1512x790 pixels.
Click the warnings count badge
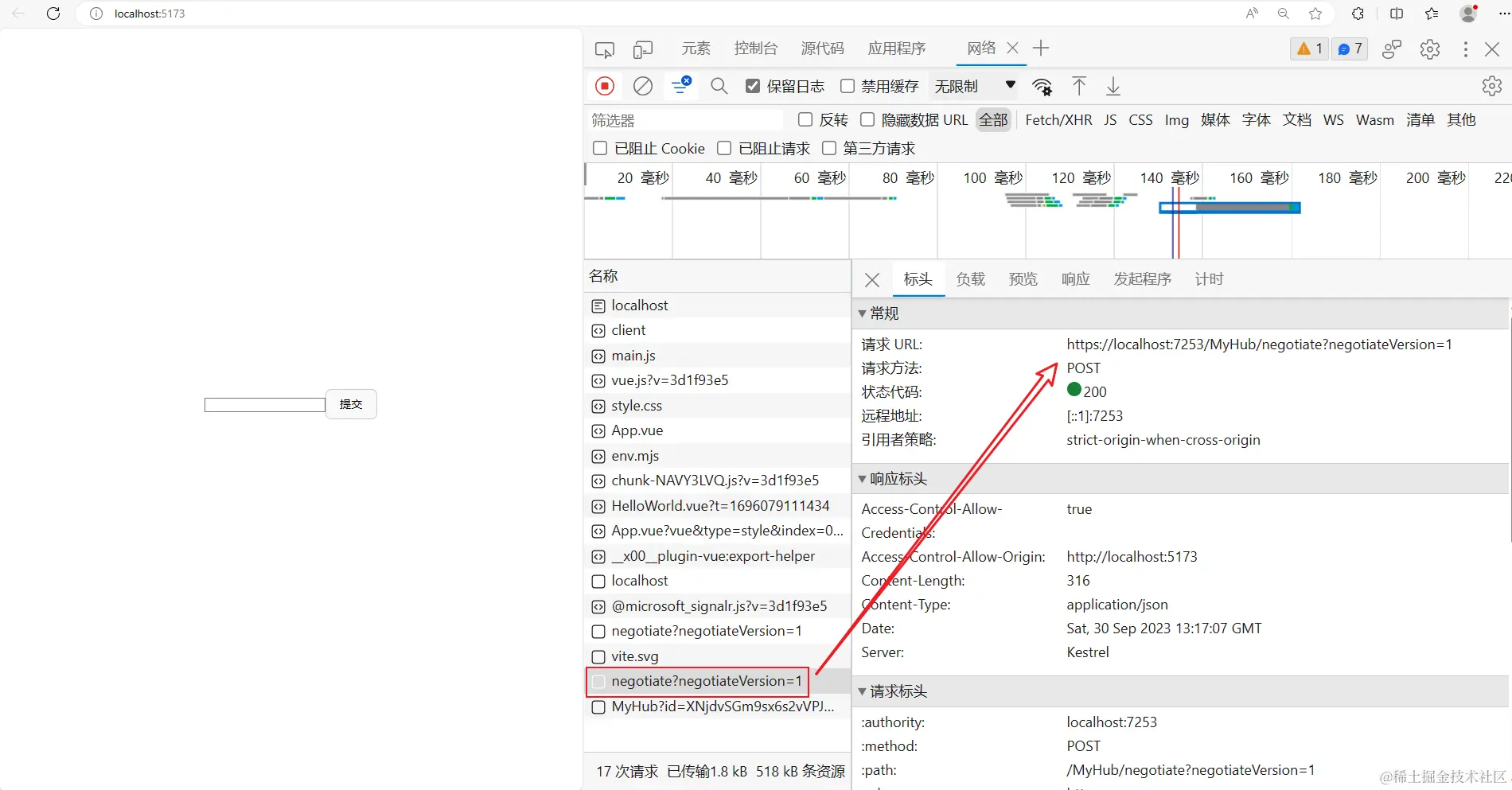click(x=1309, y=49)
